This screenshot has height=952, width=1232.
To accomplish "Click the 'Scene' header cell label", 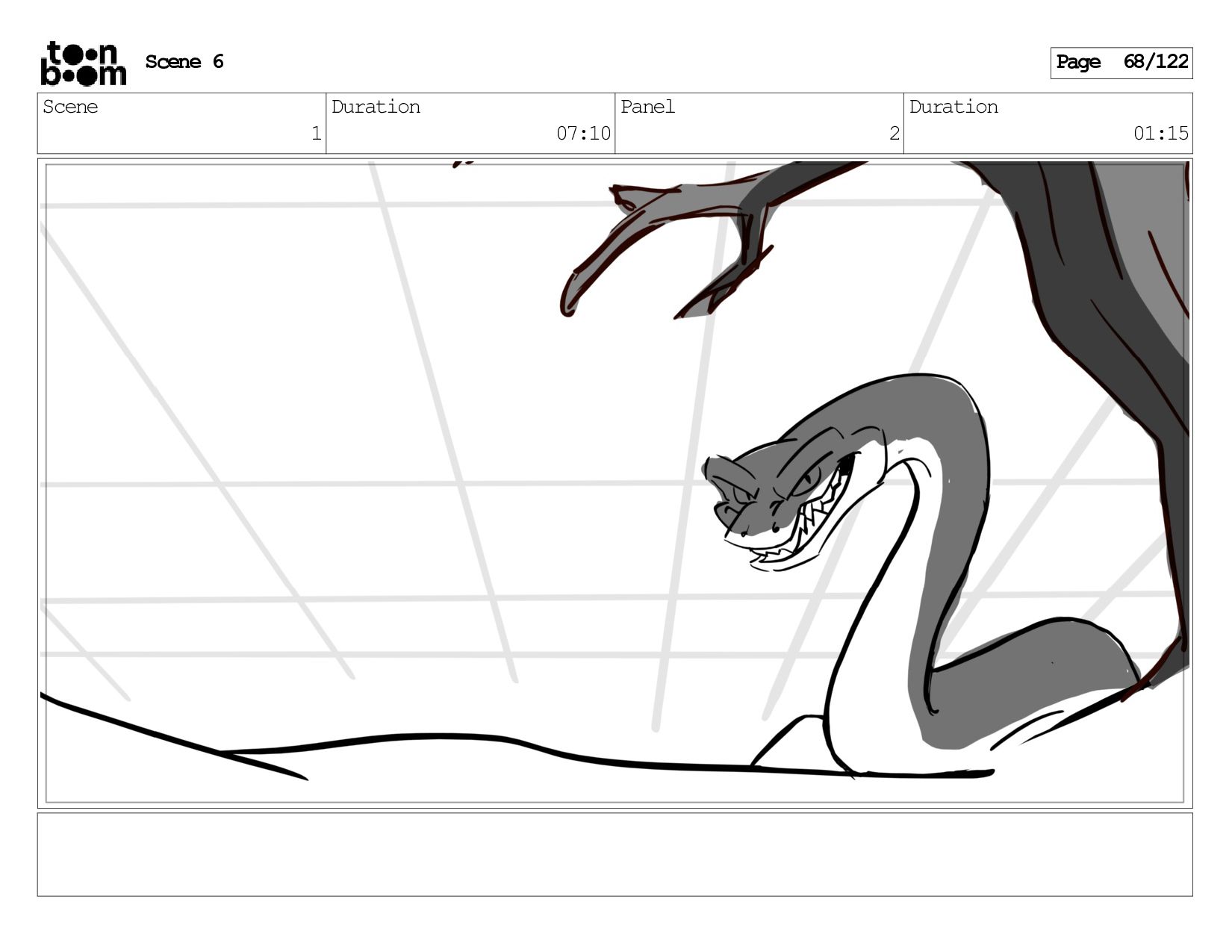I will pyautogui.click(x=70, y=107).
